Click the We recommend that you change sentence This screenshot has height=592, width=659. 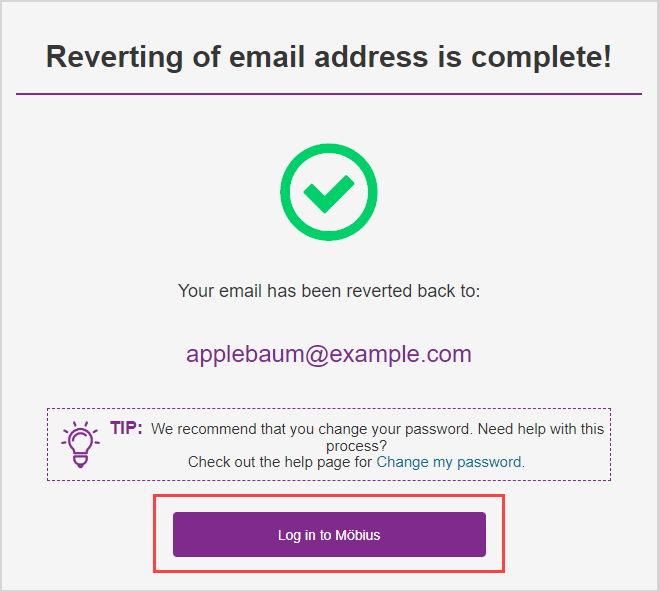click(x=310, y=429)
